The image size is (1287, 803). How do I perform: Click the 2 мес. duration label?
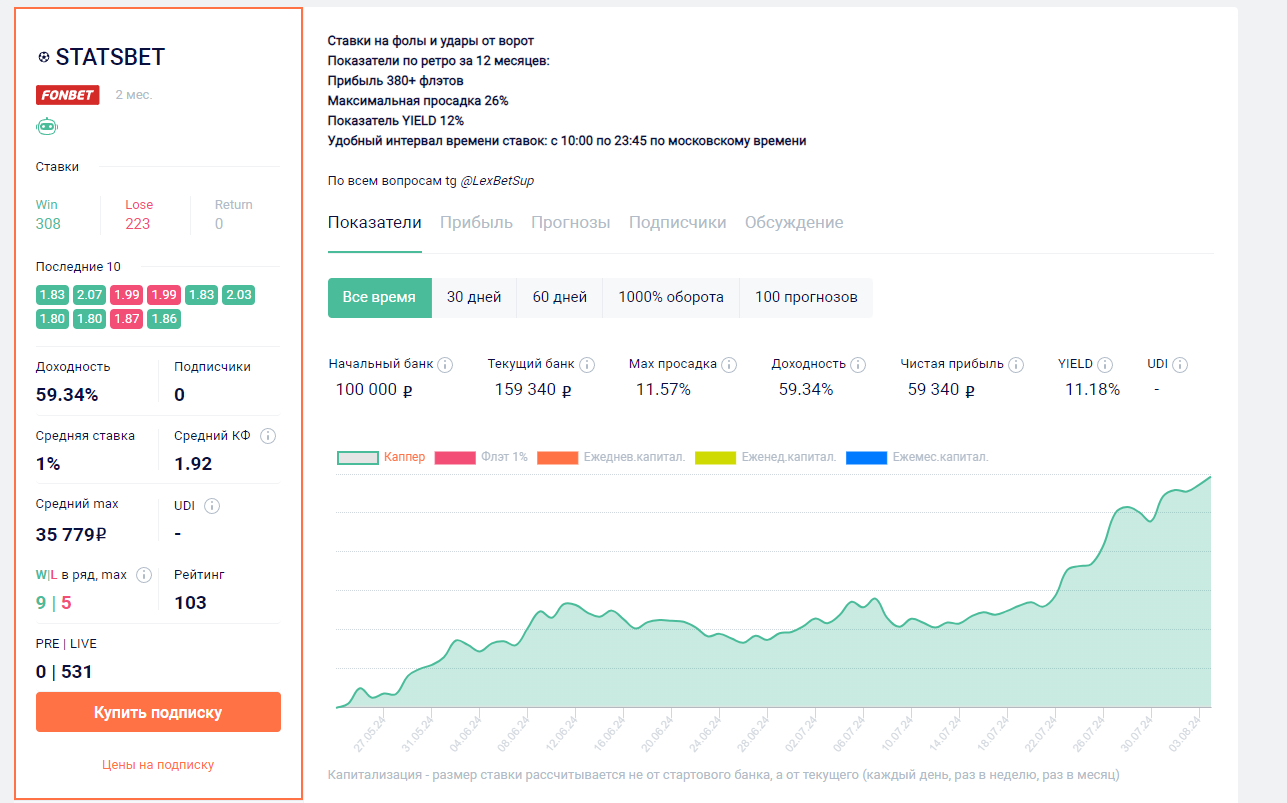[134, 95]
